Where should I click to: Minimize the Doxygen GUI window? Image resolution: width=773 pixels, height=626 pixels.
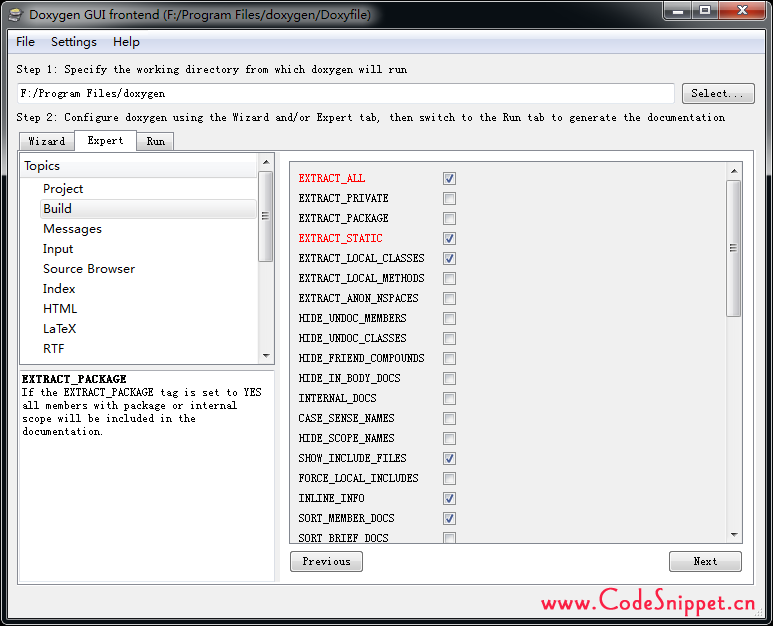(677, 10)
